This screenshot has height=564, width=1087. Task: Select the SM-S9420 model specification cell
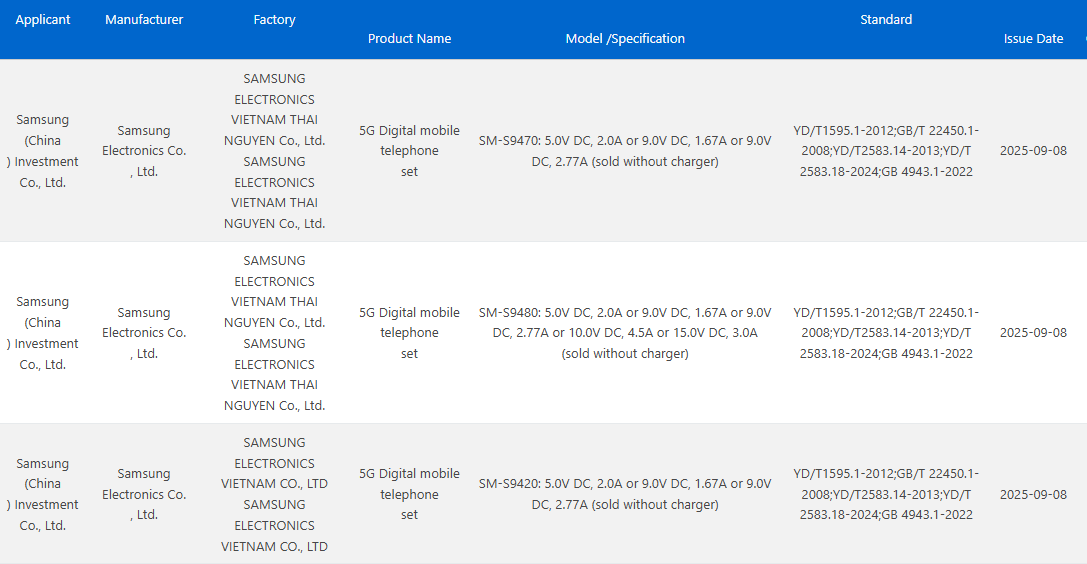(x=625, y=494)
